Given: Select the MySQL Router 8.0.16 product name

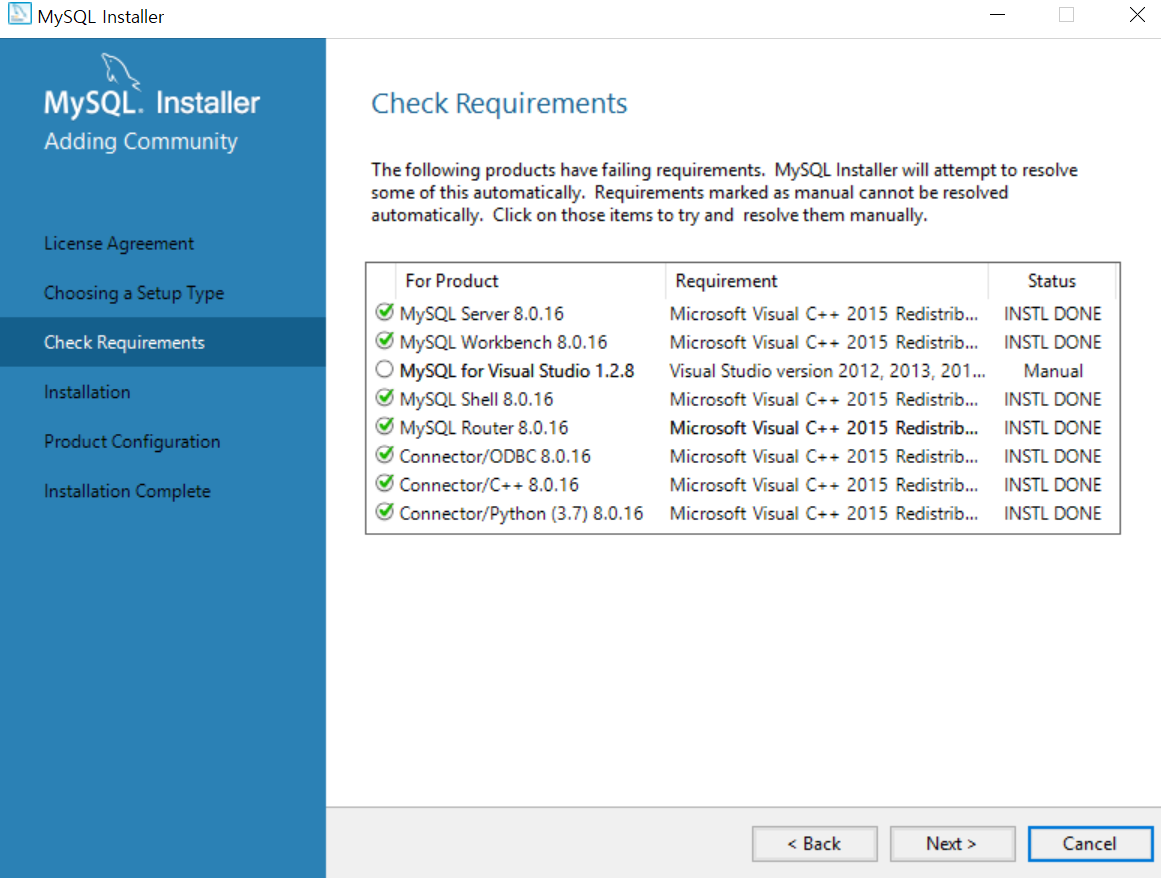Looking at the screenshot, I should point(484,428).
